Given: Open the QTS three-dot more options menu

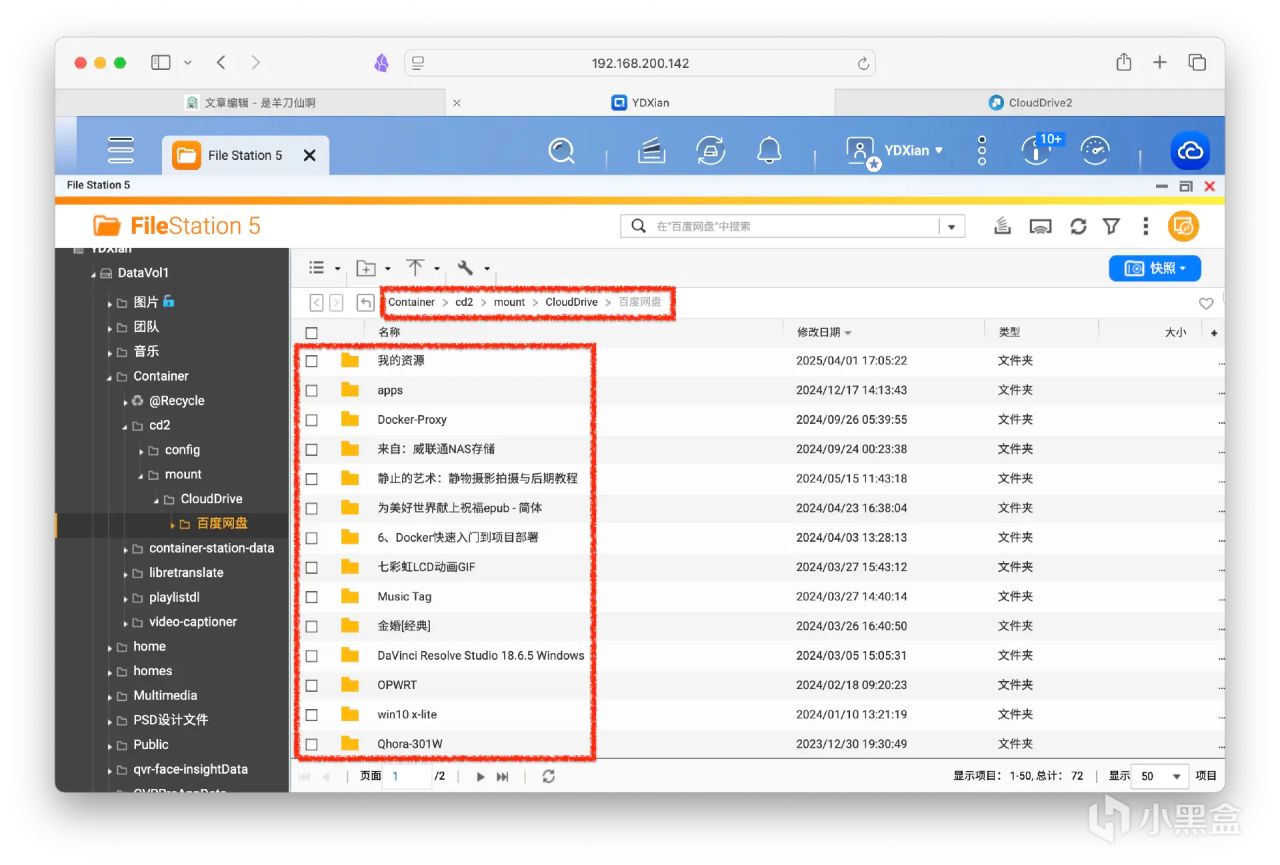Looking at the screenshot, I should pos(982,151).
